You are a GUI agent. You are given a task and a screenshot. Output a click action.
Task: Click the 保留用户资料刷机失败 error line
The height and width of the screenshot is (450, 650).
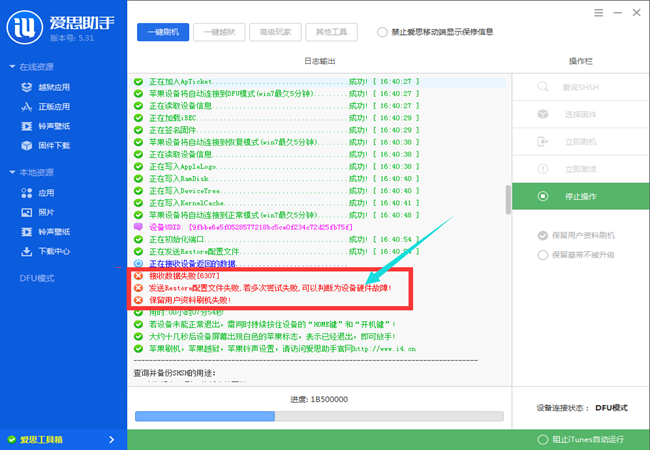(190, 300)
